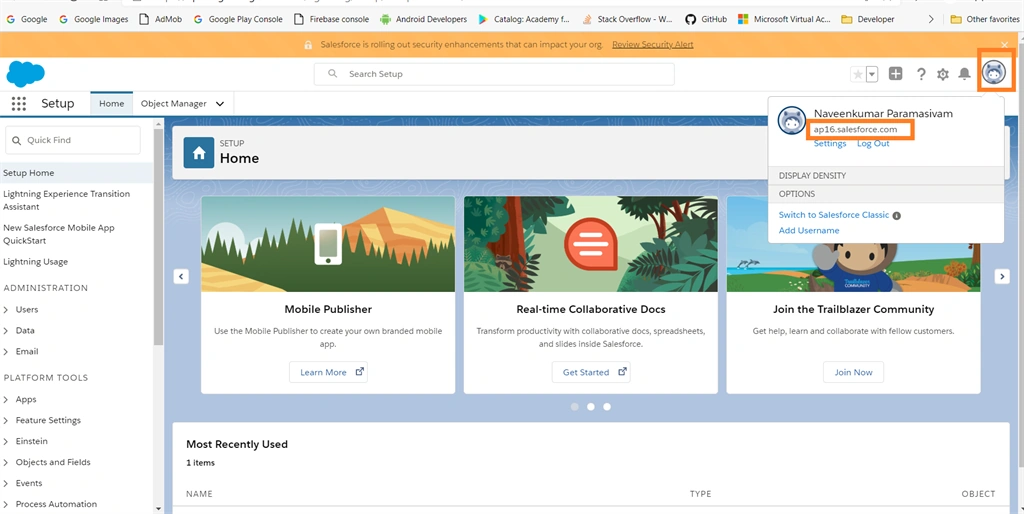
Task: Open Settings link in user menu
Action: click(830, 144)
